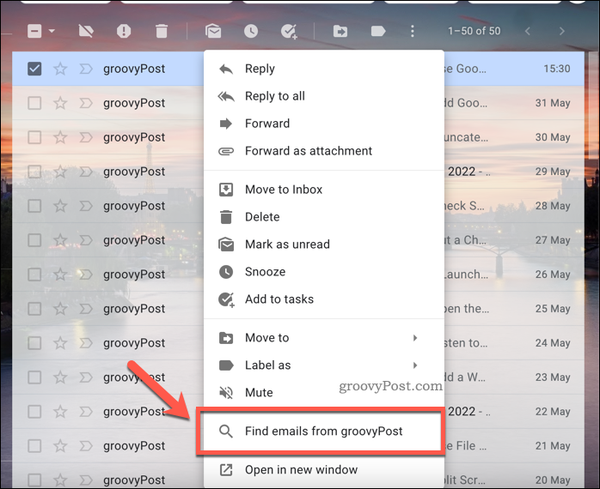Select the 25 May email checkbox

(x=34, y=308)
